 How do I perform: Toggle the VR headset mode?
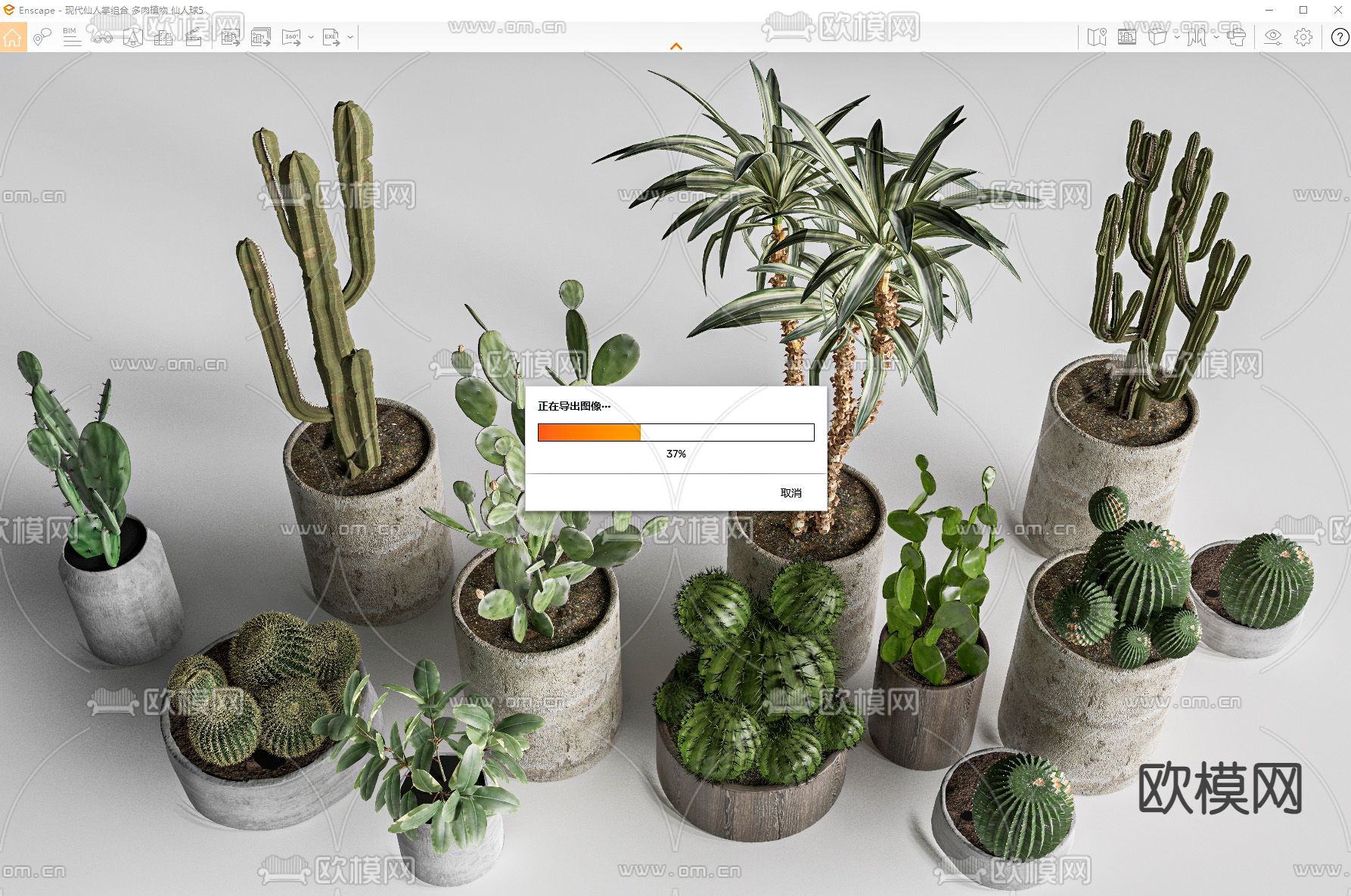click(1236, 37)
